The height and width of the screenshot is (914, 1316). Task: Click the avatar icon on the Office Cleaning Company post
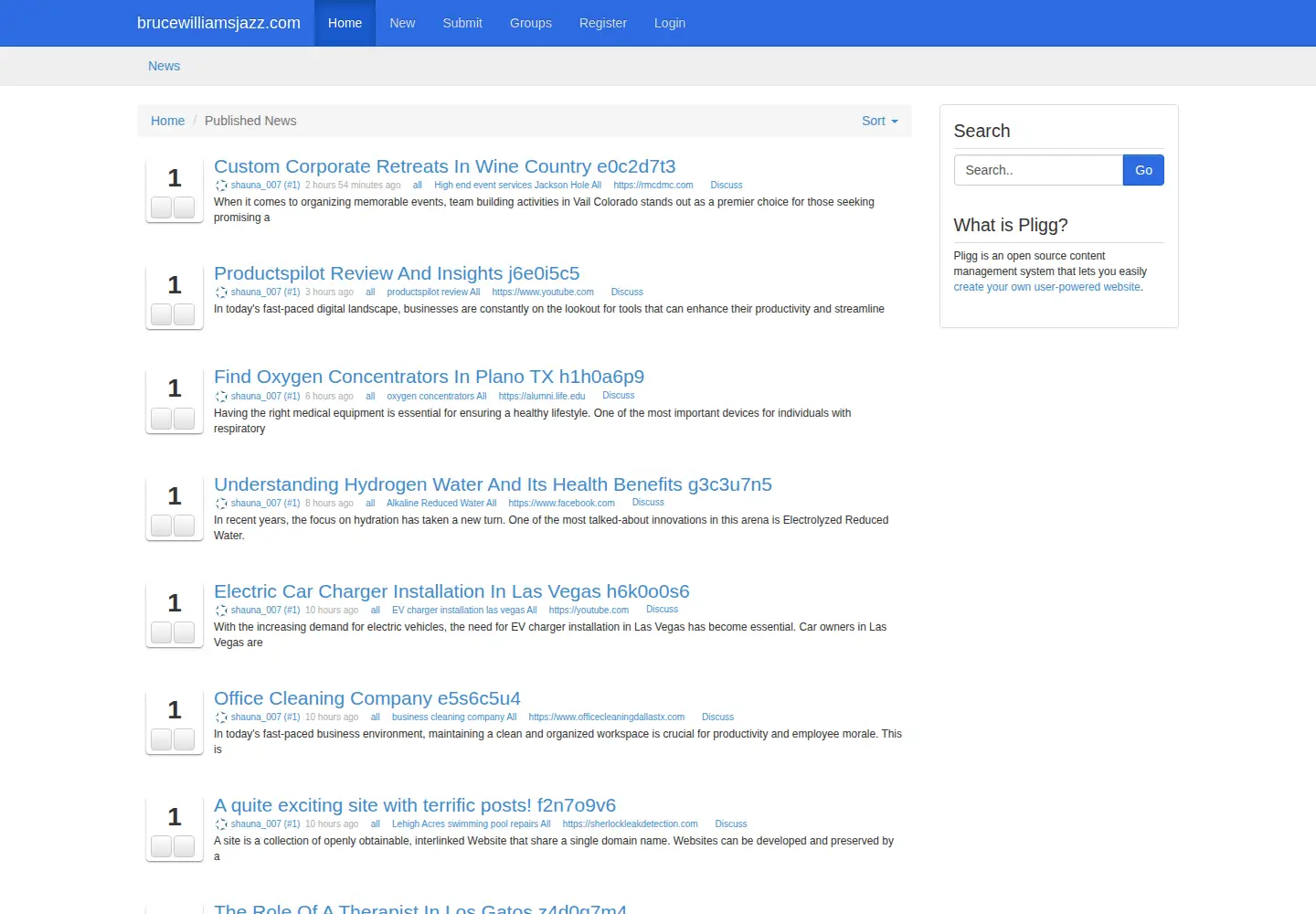[x=221, y=717]
